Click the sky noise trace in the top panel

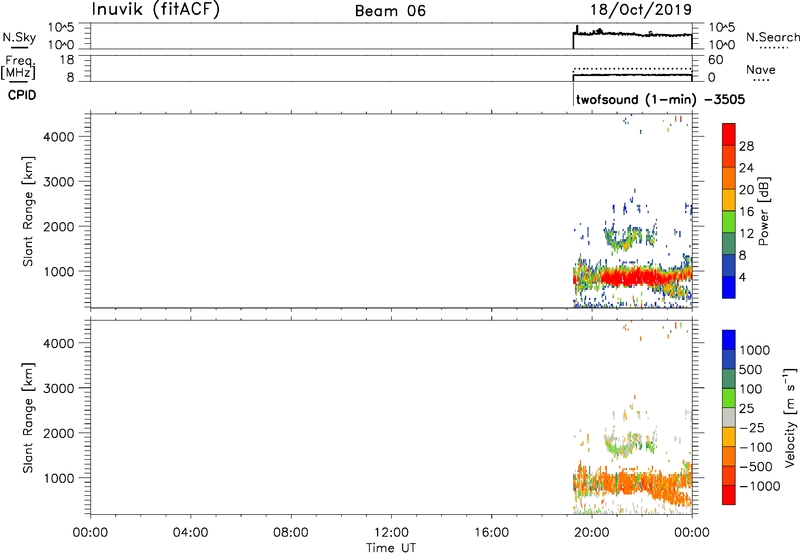pyautogui.click(x=633, y=34)
